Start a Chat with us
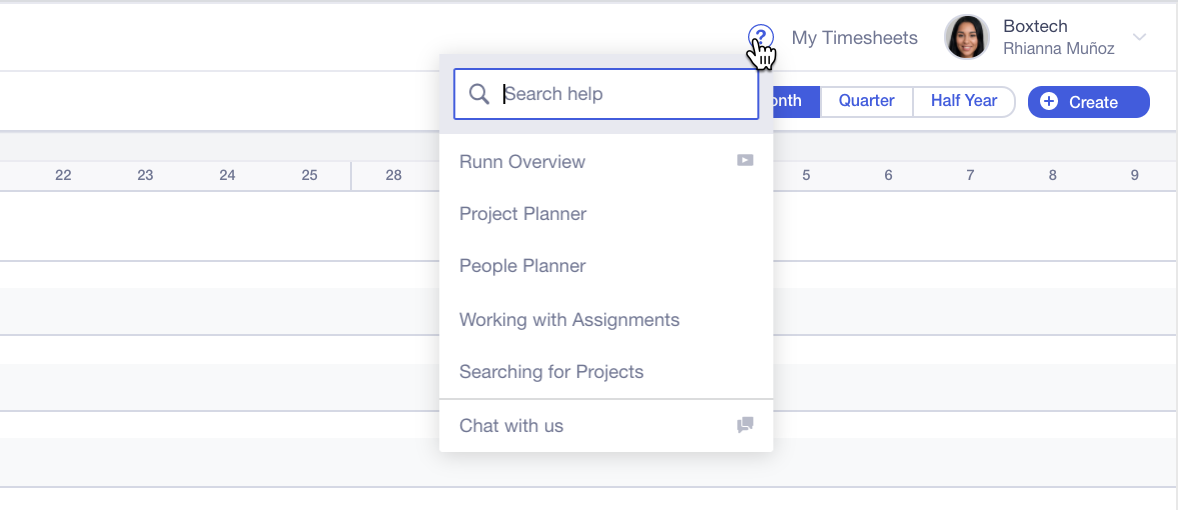1178x510 pixels. coord(511,426)
